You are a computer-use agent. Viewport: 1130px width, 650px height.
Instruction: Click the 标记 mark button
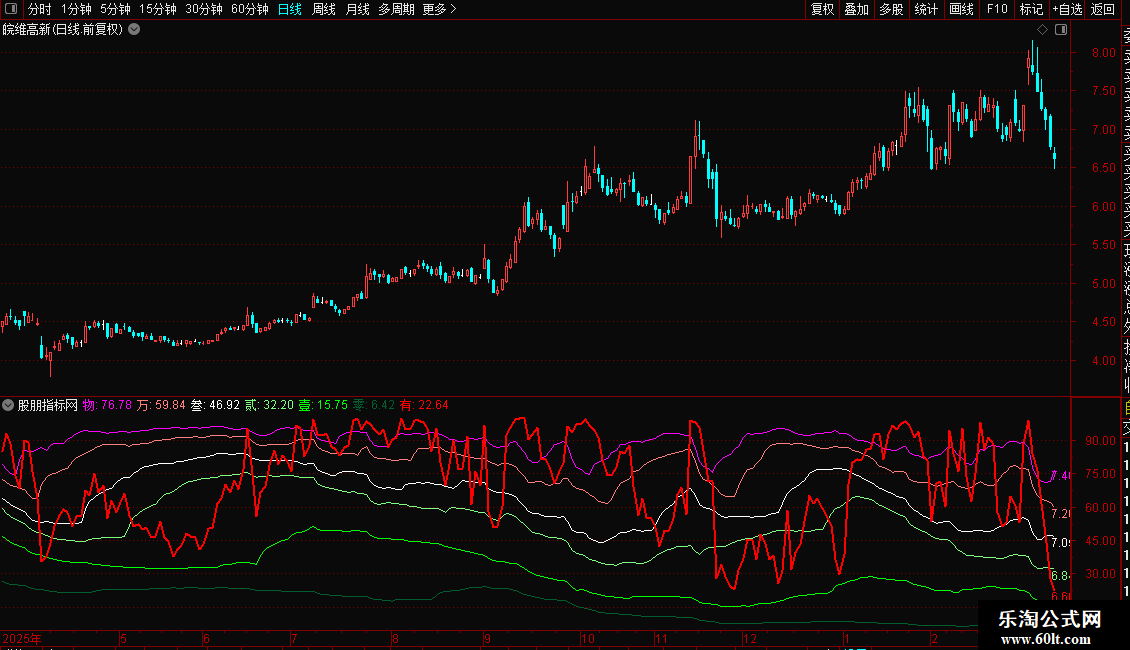[1031, 9]
